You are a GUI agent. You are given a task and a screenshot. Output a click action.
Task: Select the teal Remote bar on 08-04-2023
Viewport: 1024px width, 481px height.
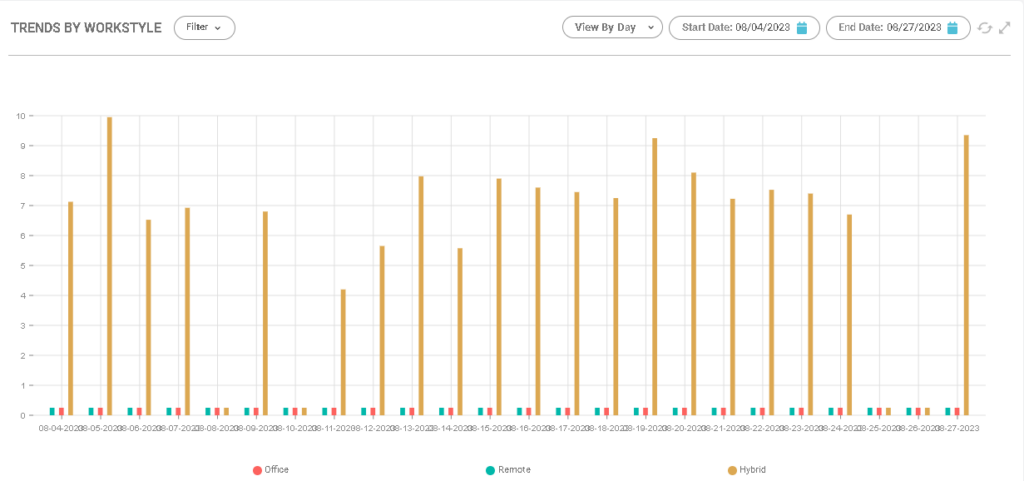point(52,411)
